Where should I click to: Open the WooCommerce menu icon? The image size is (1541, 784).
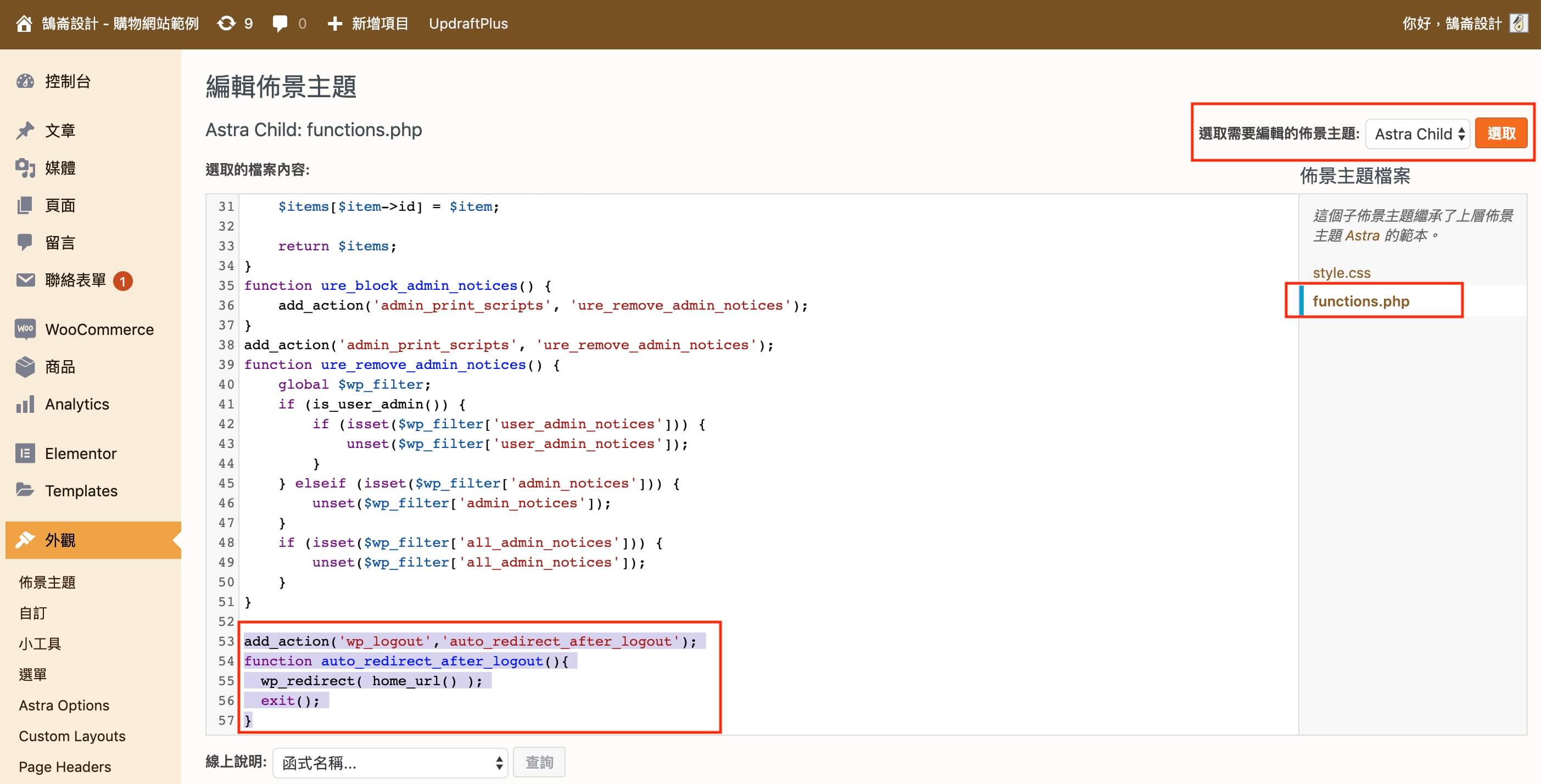click(x=25, y=329)
